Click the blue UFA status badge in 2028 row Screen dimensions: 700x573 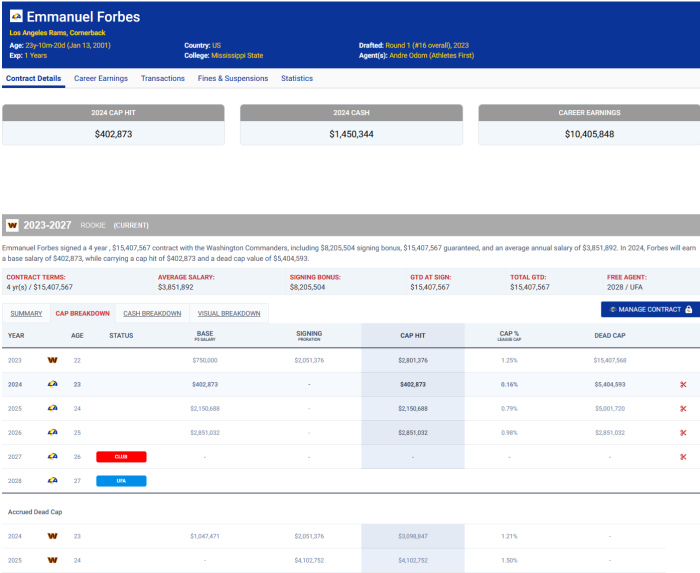pos(121,481)
